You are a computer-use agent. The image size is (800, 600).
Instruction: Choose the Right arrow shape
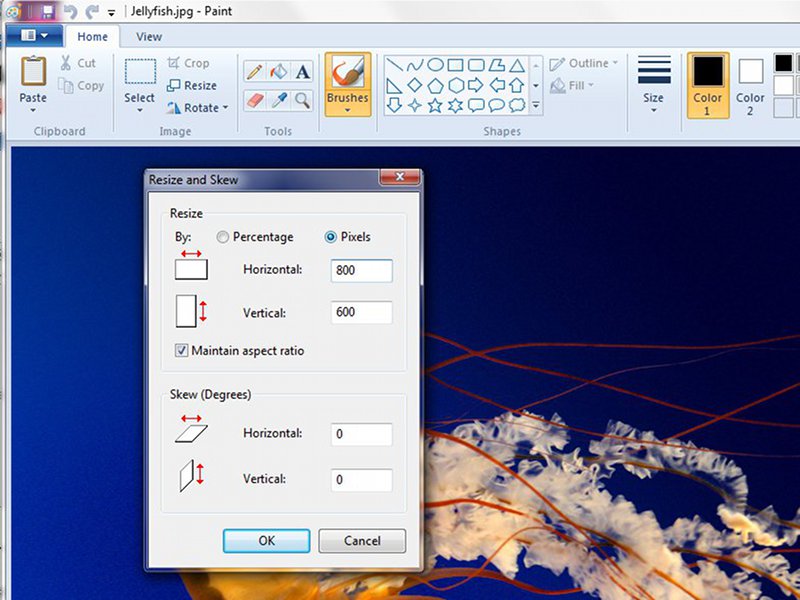[476, 85]
